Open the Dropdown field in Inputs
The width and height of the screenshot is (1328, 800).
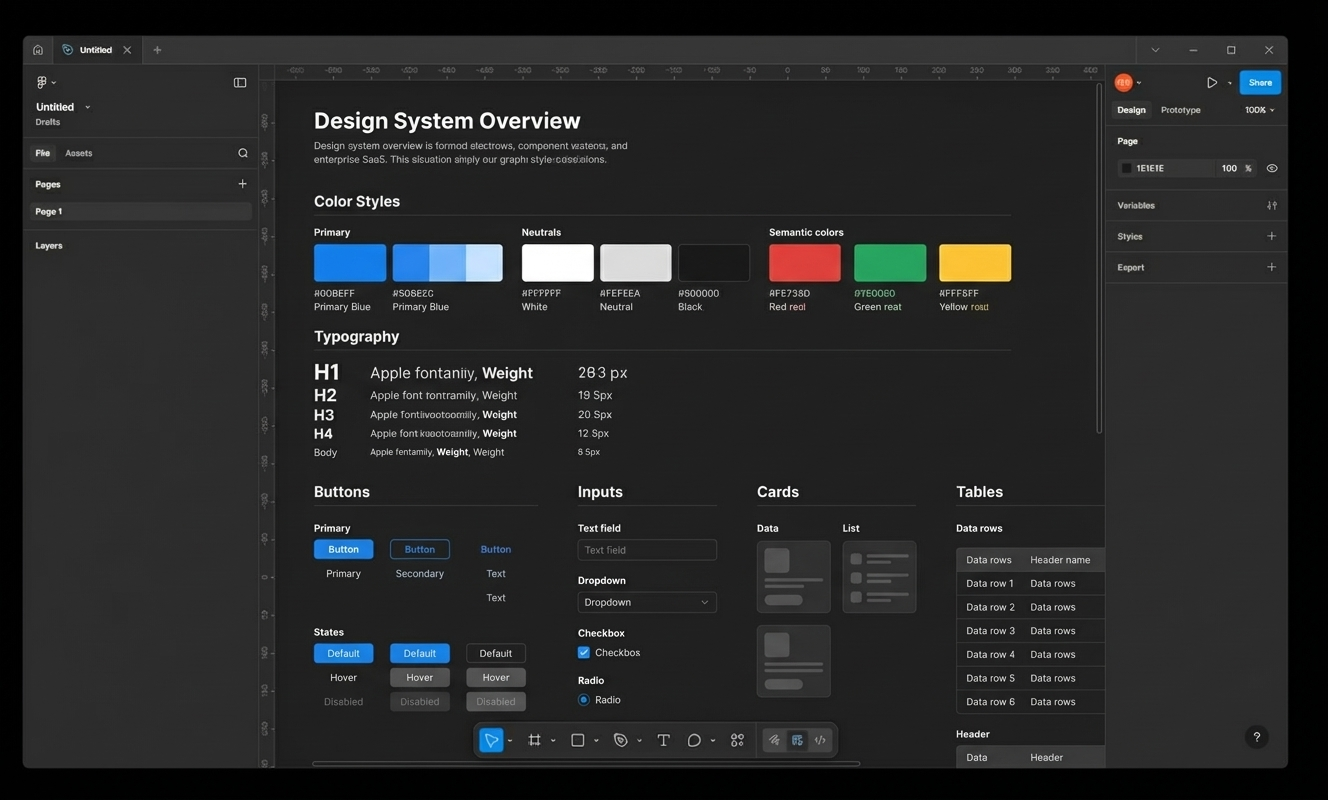(x=647, y=602)
